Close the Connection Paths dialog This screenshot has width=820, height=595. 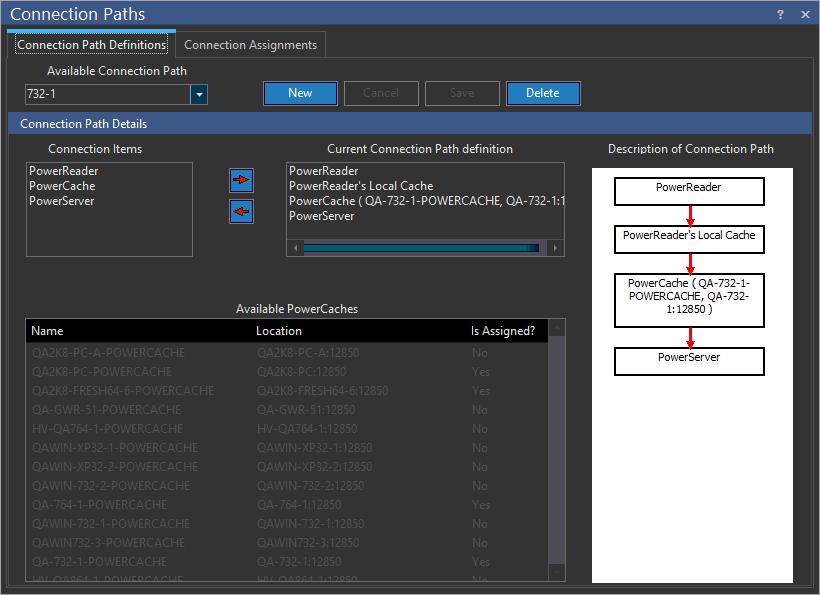coord(805,14)
